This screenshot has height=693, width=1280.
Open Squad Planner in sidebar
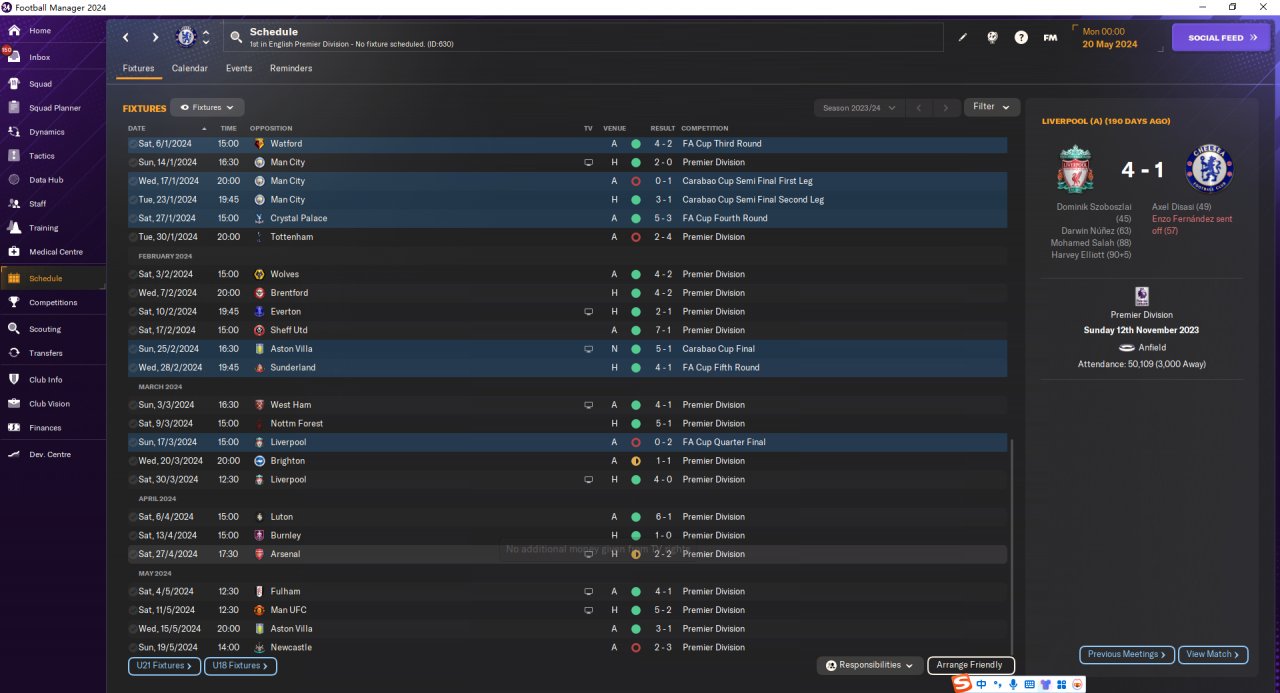click(x=53, y=108)
